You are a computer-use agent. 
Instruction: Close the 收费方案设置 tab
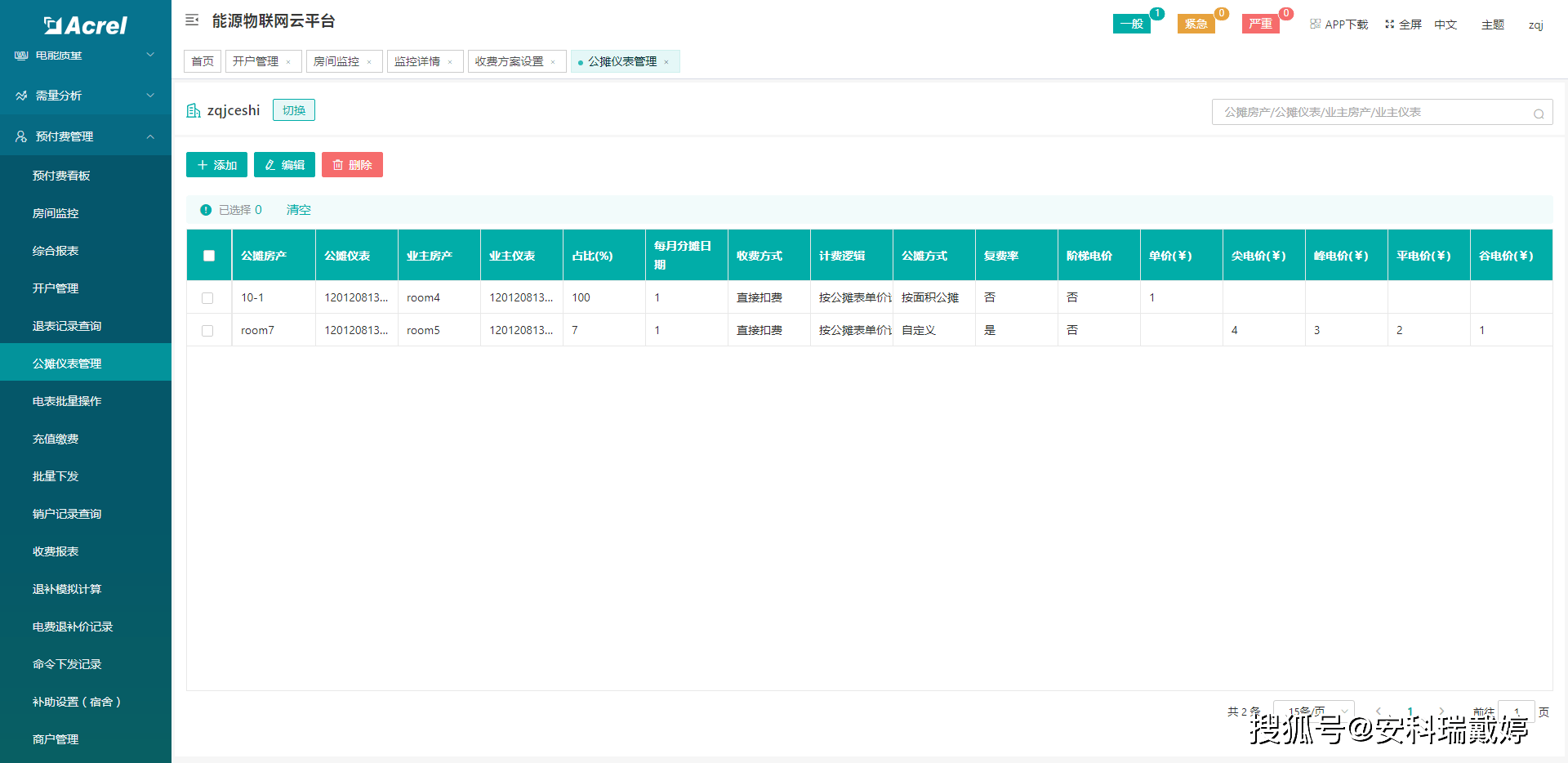(553, 62)
